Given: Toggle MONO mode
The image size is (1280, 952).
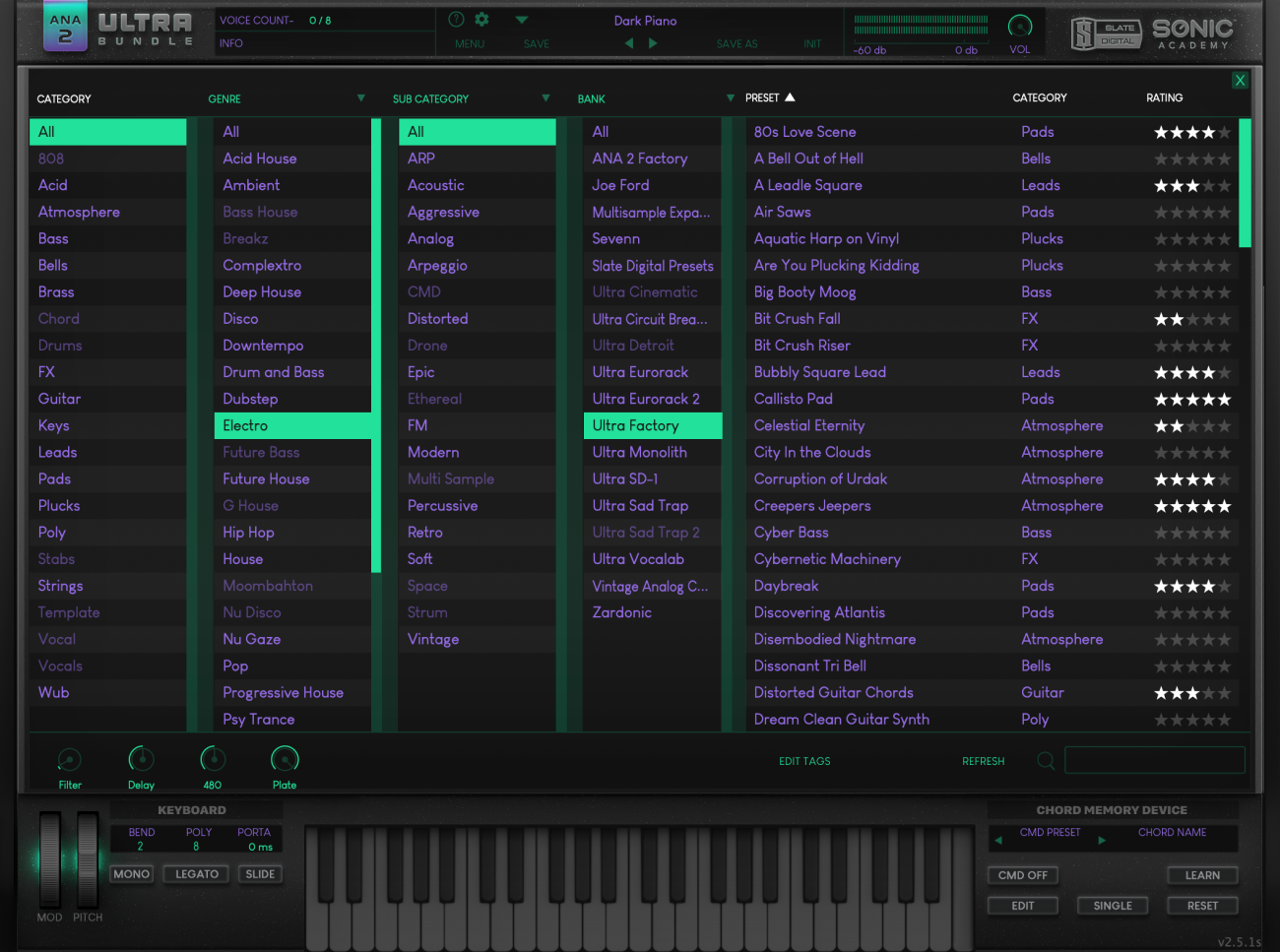Looking at the screenshot, I should [x=132, y=874].
